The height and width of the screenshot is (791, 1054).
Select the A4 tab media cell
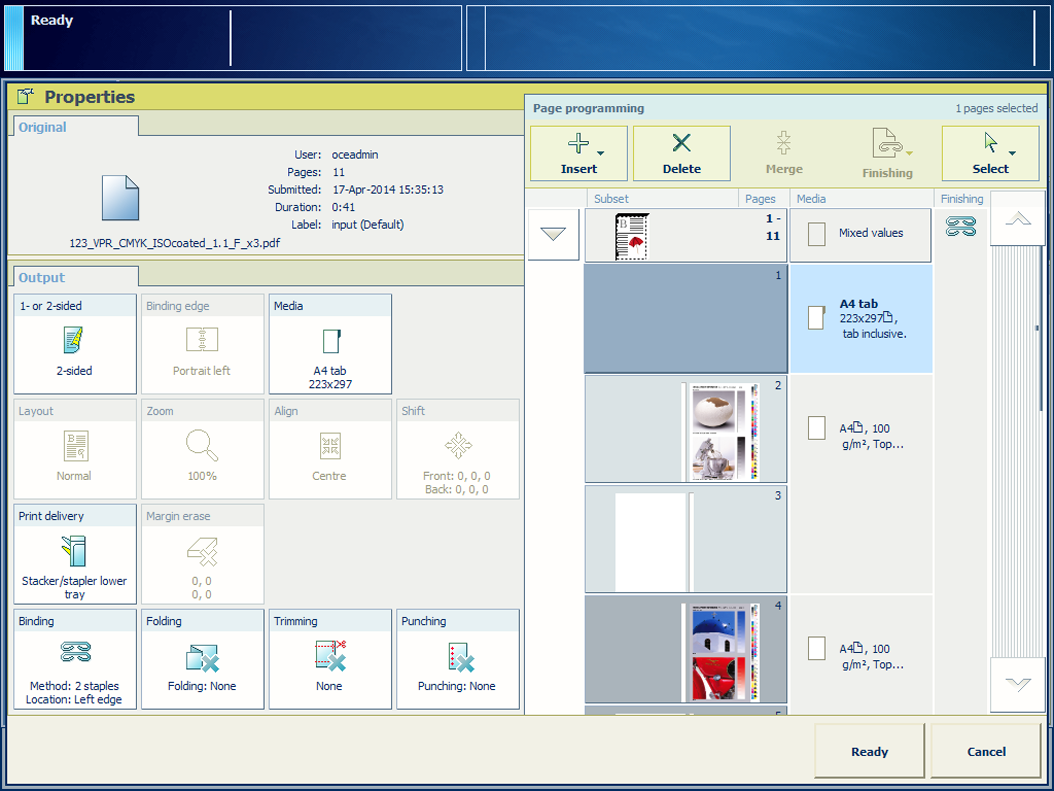[861, 318]
